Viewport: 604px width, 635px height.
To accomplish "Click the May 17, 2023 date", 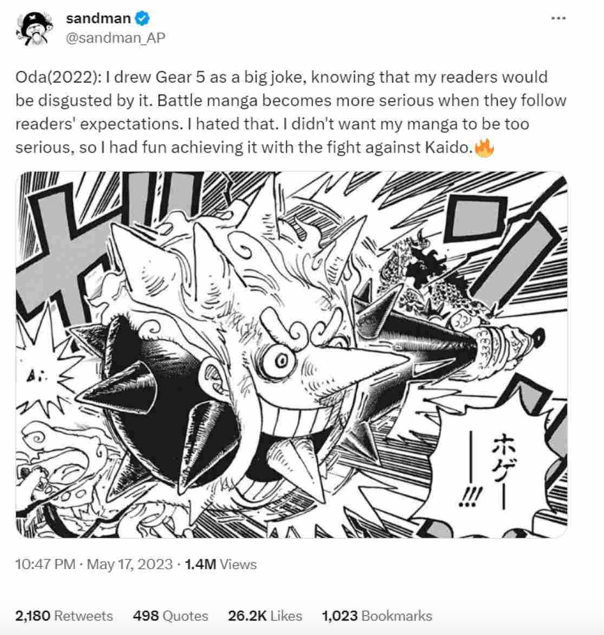I will (x=130, y=564).
